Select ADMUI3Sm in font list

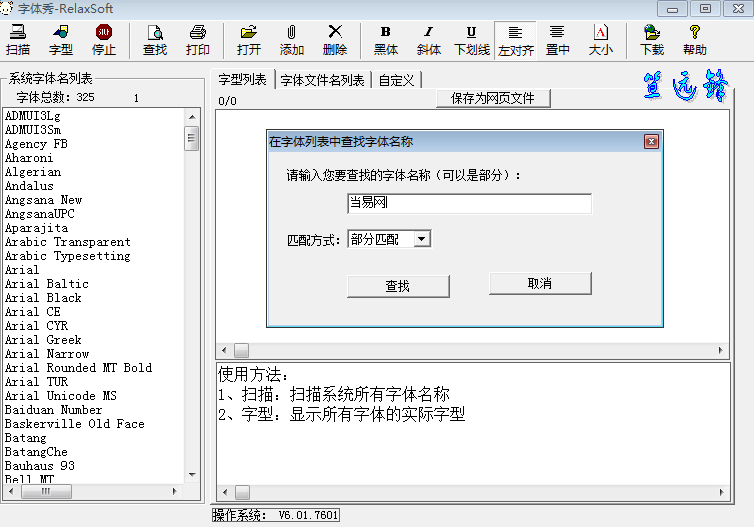pos(33,130)
